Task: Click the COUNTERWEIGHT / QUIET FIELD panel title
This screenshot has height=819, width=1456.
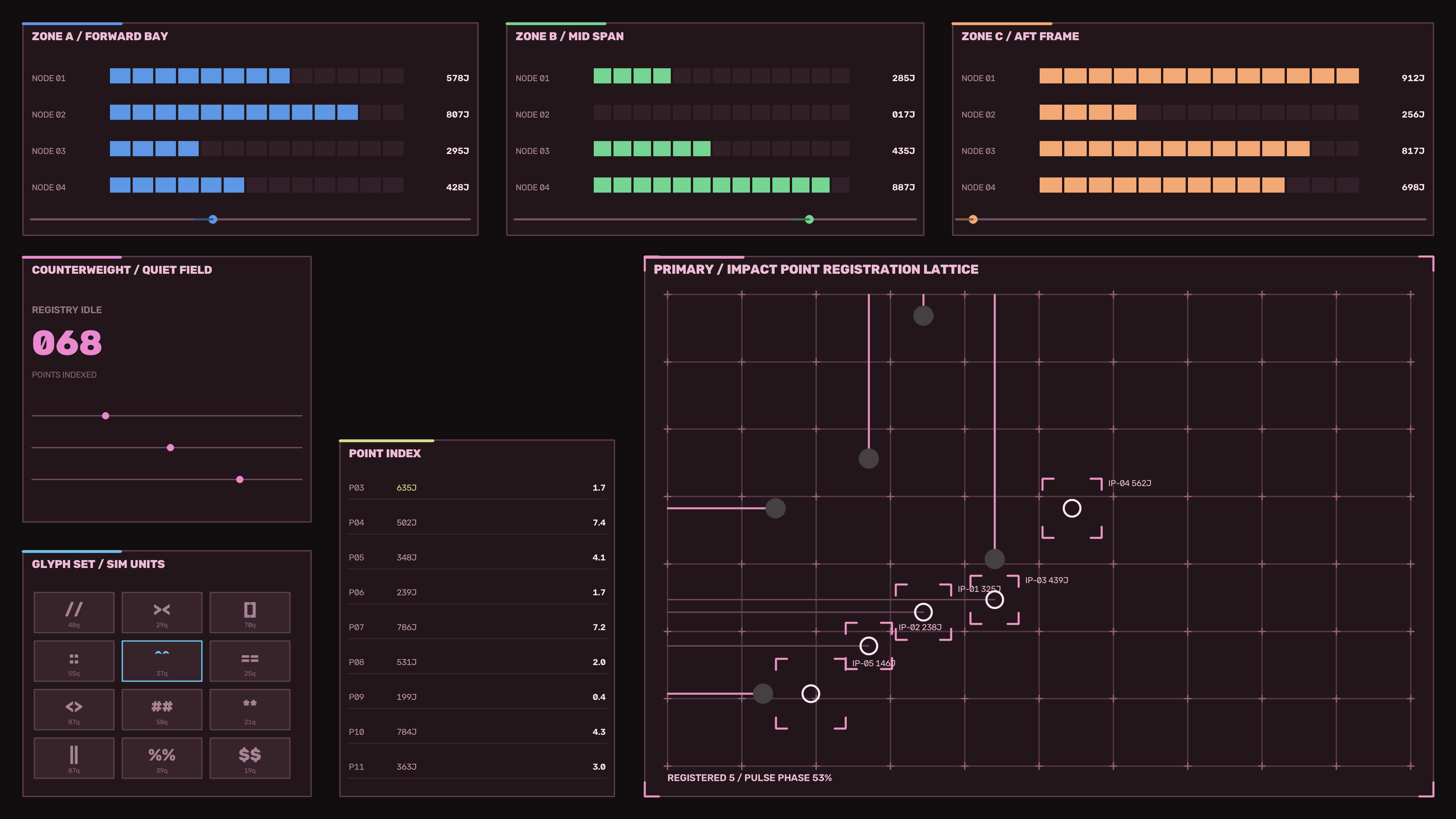Action: 122,270
